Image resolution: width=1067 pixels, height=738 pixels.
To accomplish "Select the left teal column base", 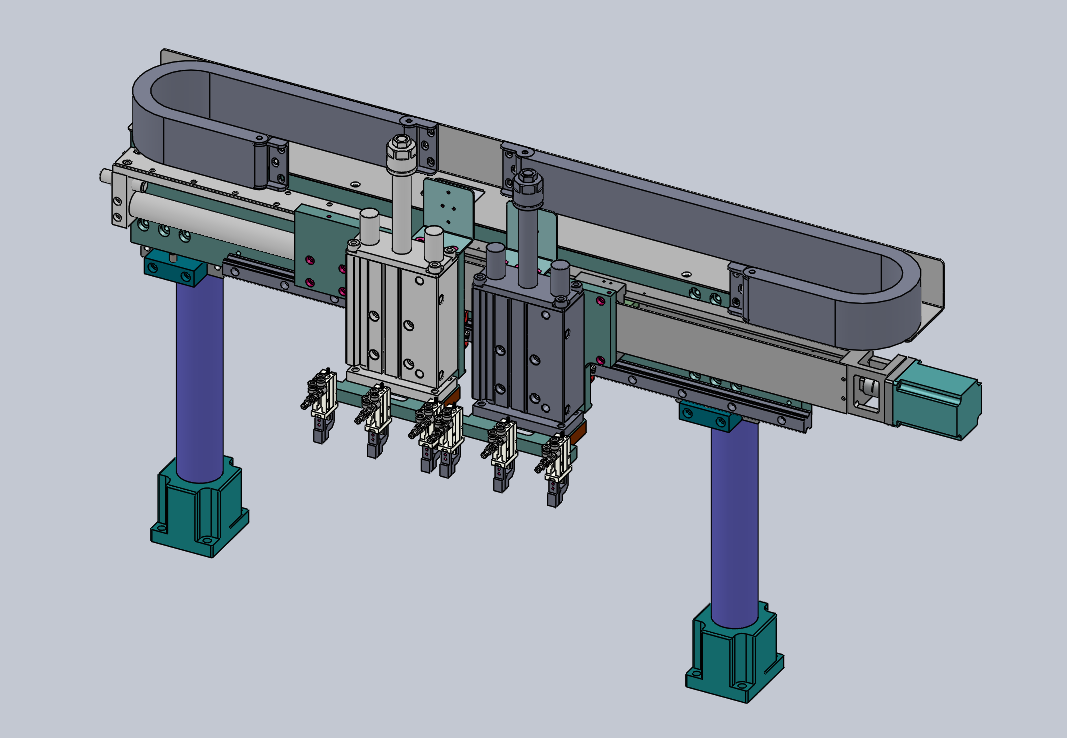I will click(x=199, y=507).
